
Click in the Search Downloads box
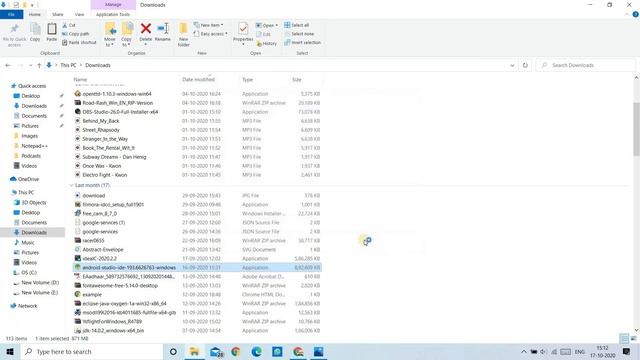point(585,65)
